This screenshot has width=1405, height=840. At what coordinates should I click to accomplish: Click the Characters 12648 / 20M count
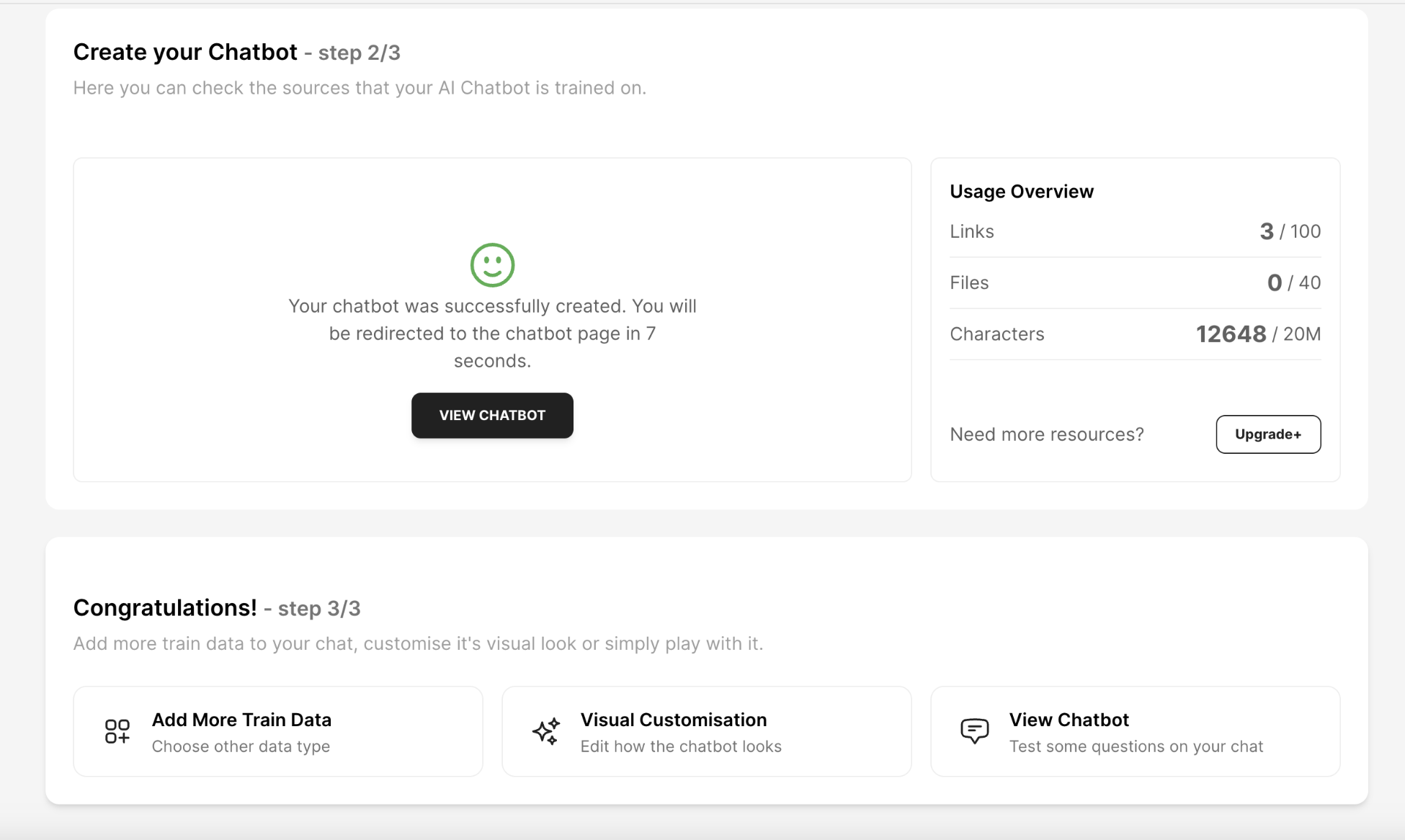pyautogui.click(x=1258, y=334)
